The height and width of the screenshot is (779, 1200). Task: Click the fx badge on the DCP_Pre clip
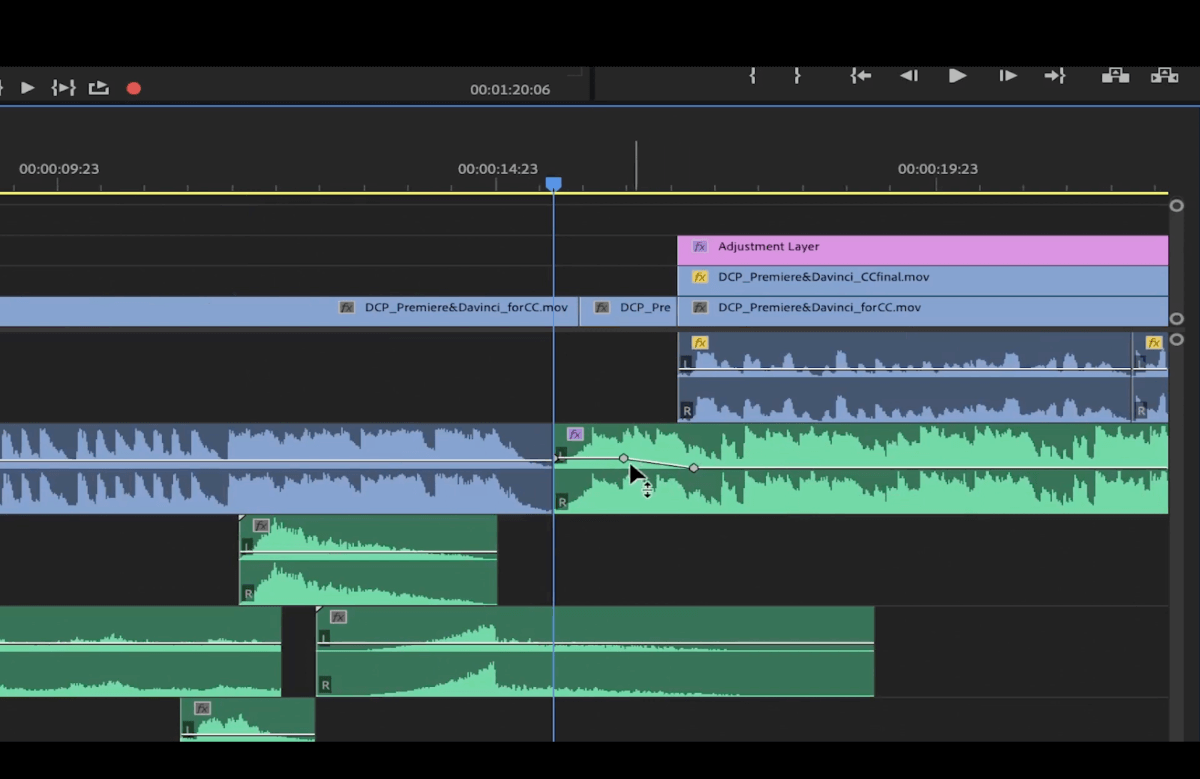[602, 307]
